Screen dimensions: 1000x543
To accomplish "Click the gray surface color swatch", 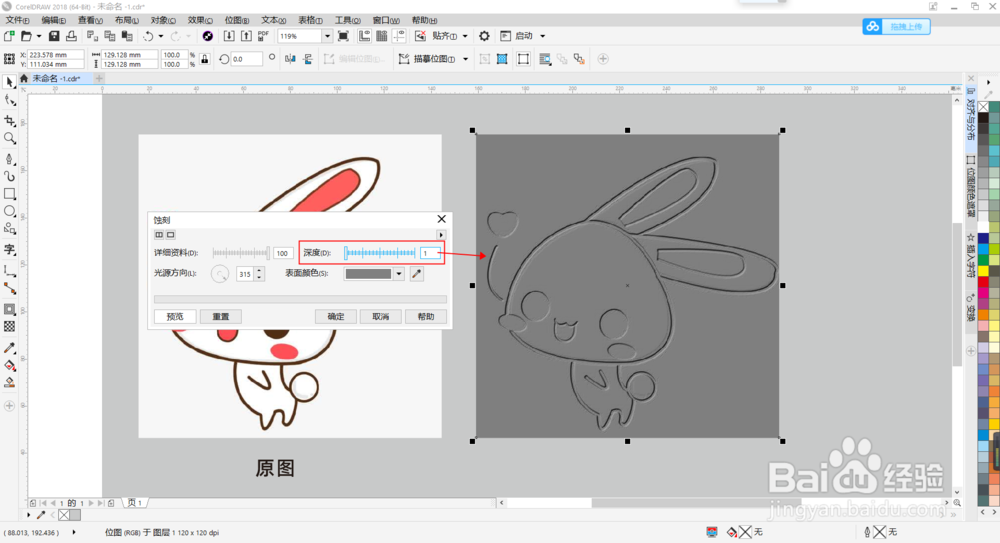I will pyautogui.click(x=368, y=274).
